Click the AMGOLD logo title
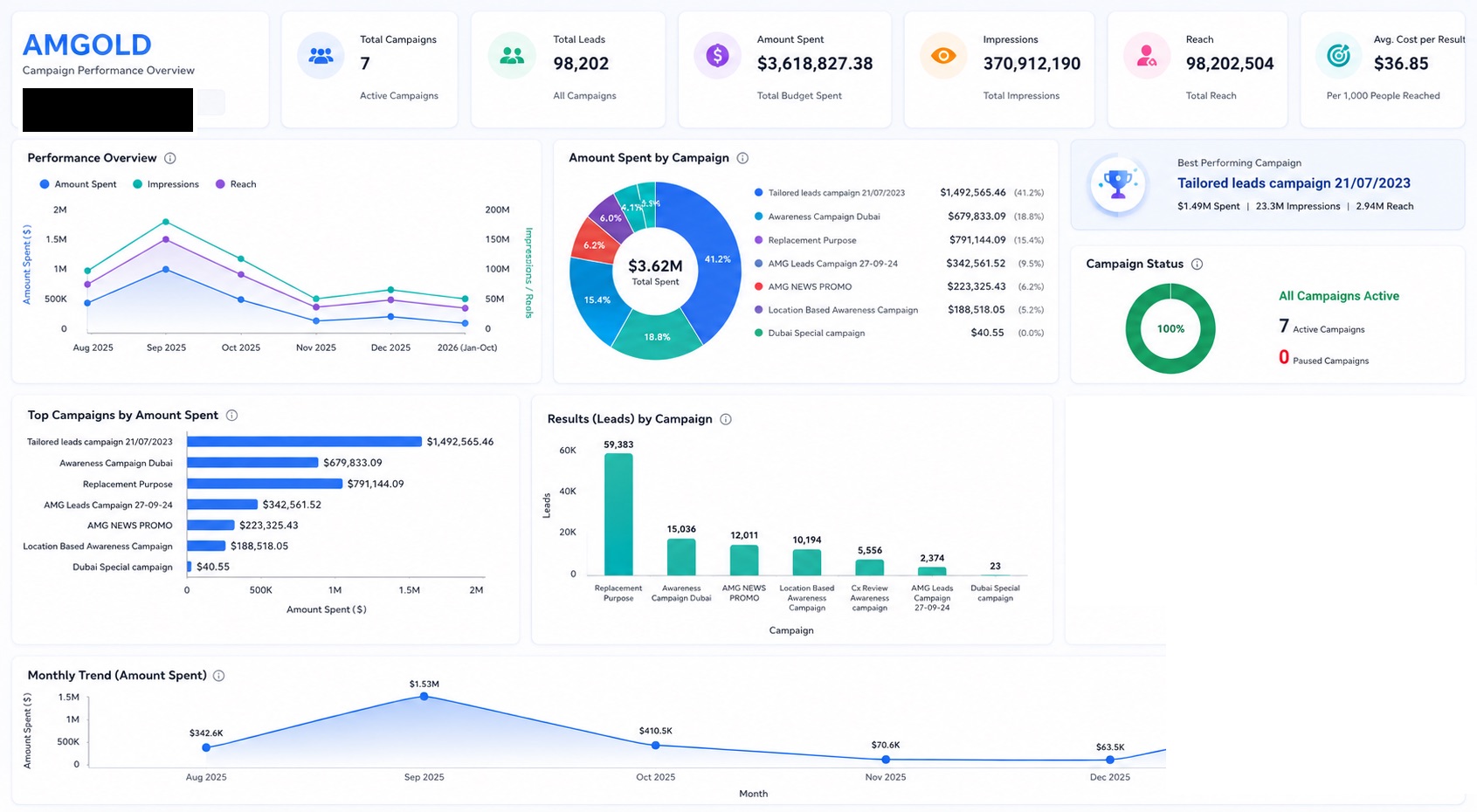This screenshot has width=1477, height=812. click(87, 45)
